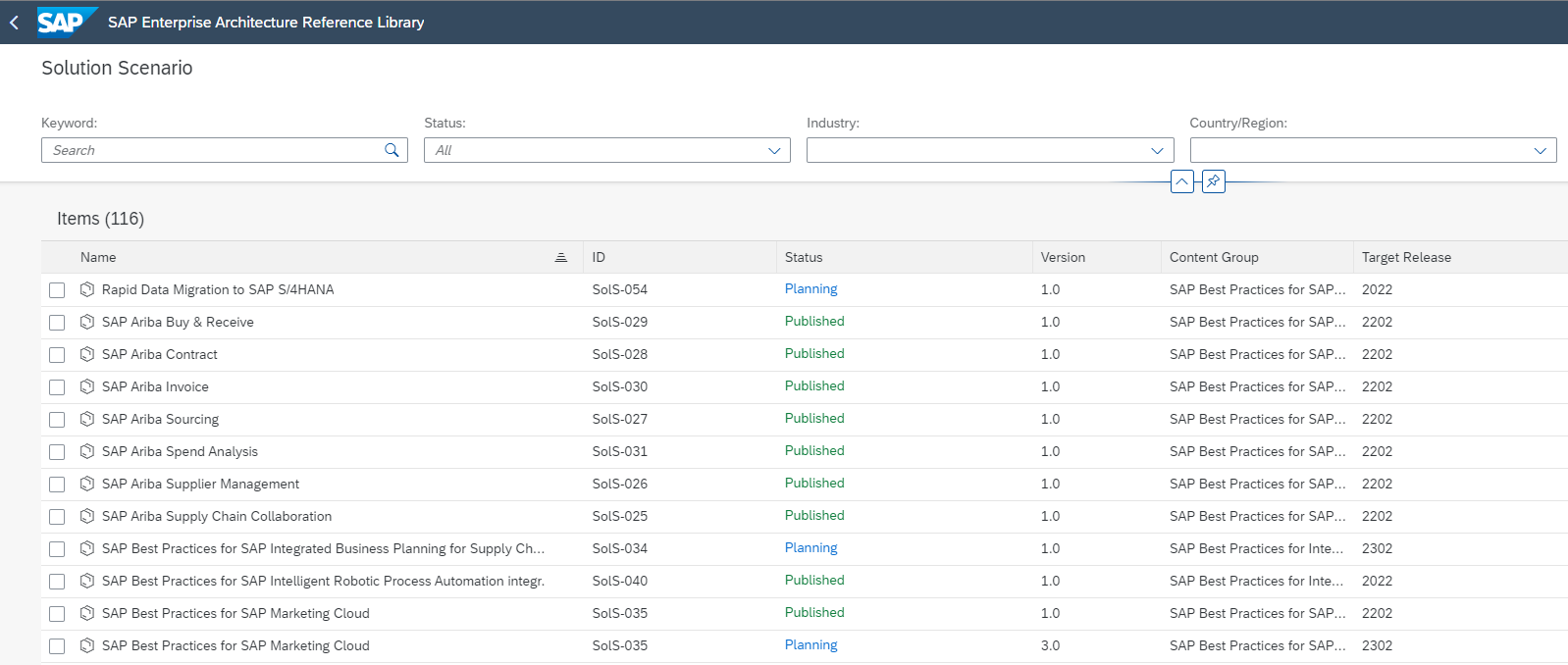Screen dimensions: 1568x665
Task: Click the Target Release column header
Action: tap(1406, 257)
